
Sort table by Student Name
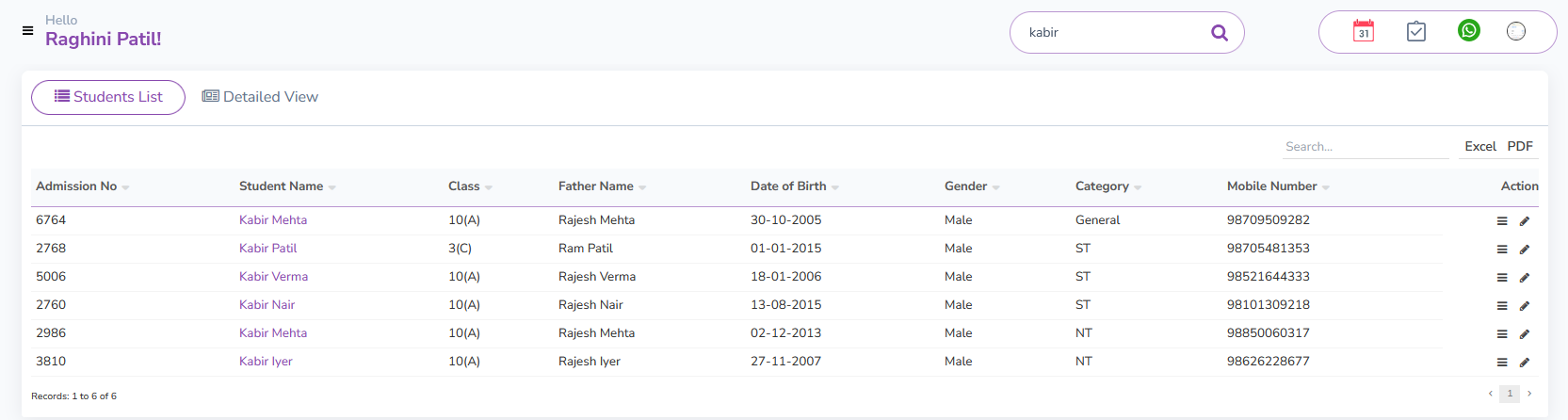286,186
